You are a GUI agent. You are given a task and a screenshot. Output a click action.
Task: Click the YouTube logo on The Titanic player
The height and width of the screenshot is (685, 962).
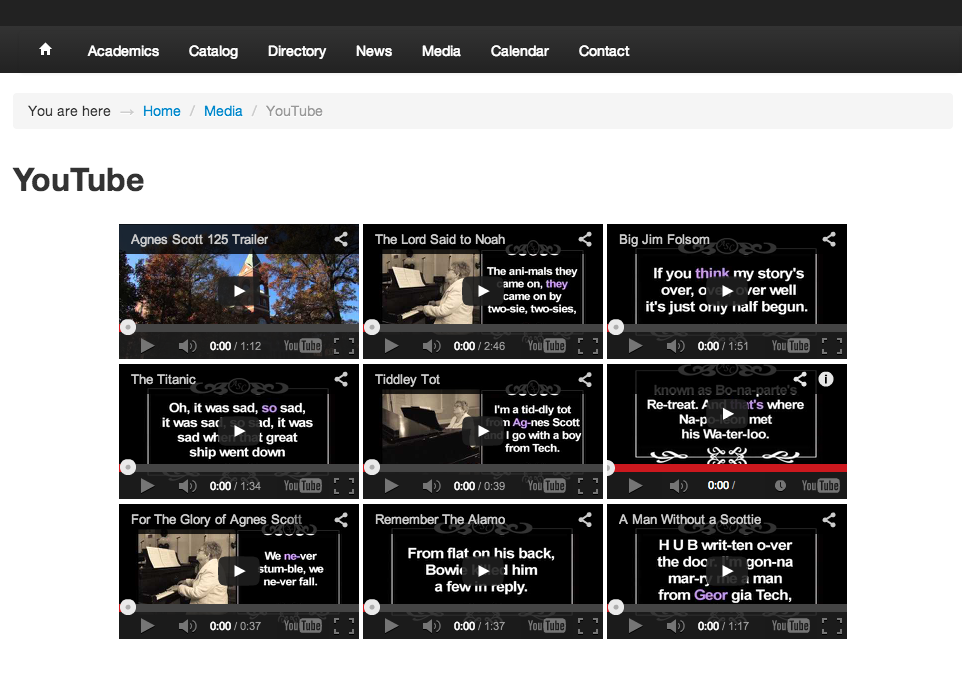pyautogui.click(x=302, y=485)
